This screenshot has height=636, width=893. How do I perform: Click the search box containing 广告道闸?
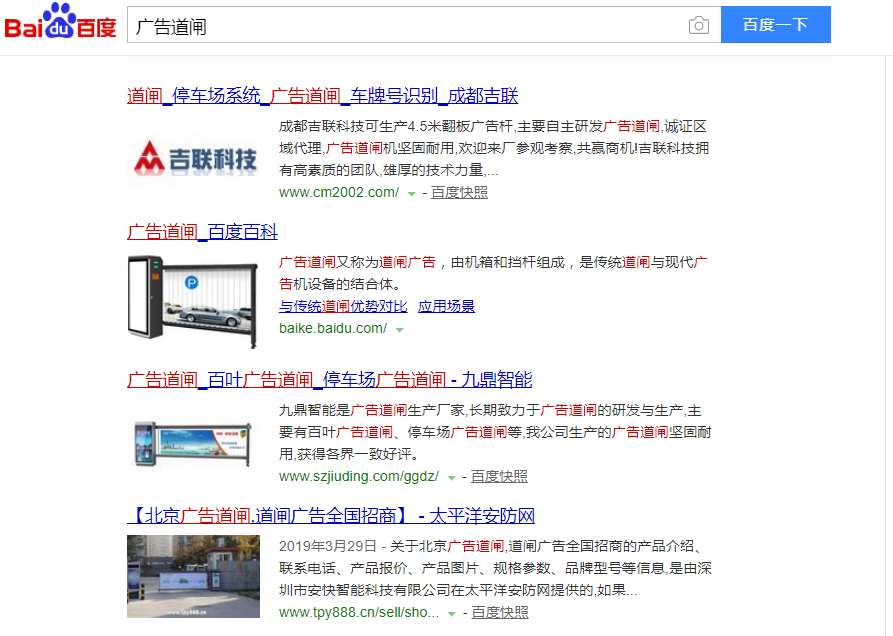400,25
